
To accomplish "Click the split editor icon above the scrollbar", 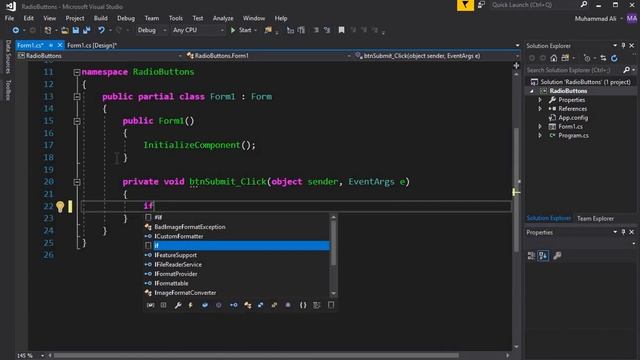I will point(516,66).
